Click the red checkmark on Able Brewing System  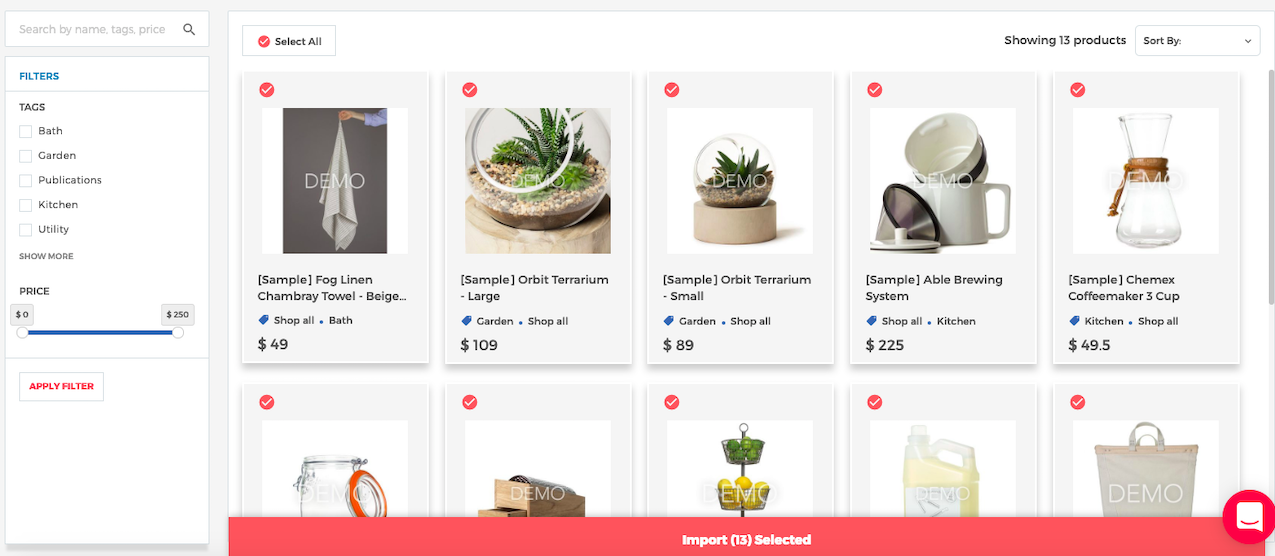[875, 90]
